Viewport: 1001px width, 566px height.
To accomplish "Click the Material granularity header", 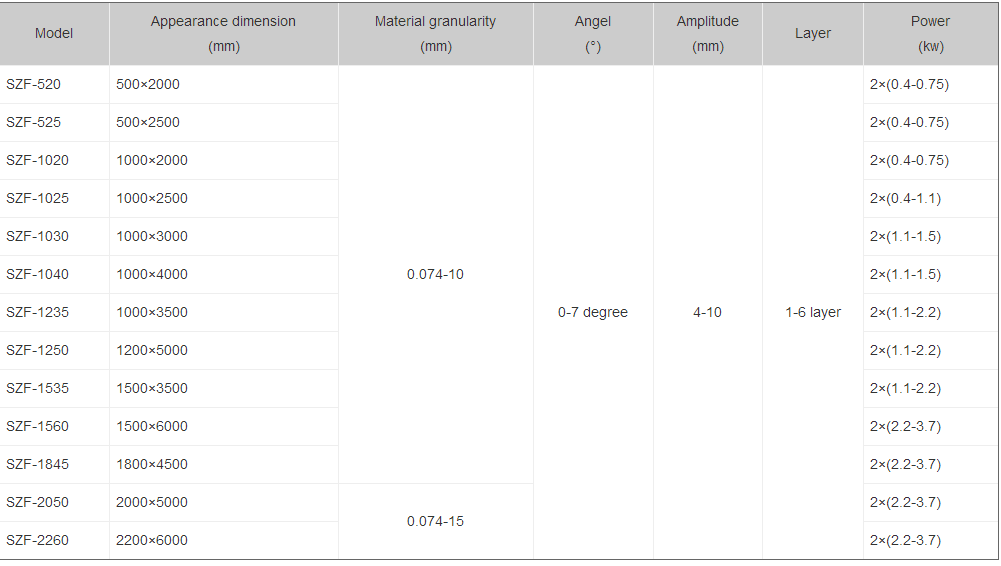I will point(435,34).
